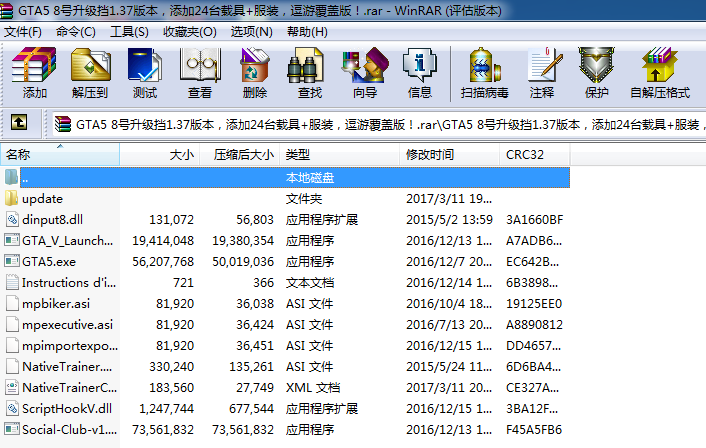This screenshot has width=706, height=448.
Task: Click the 删除 (Delete) toolbar icon
Action: pyautogui.click(x=255, y=66)
